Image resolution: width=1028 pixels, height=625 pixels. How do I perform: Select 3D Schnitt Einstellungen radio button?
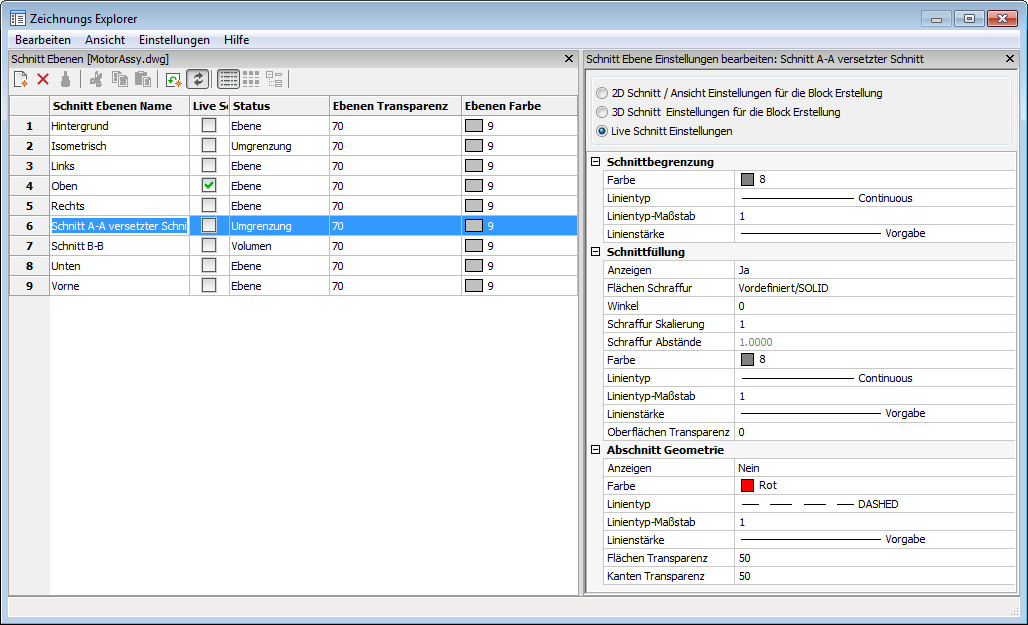[602, 112]
